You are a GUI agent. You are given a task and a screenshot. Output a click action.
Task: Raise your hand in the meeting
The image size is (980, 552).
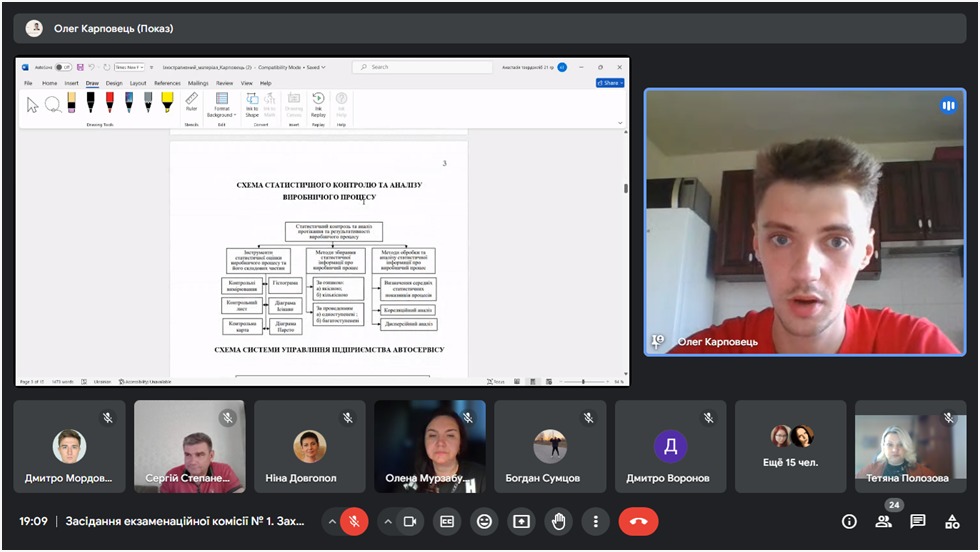point(558,521)
